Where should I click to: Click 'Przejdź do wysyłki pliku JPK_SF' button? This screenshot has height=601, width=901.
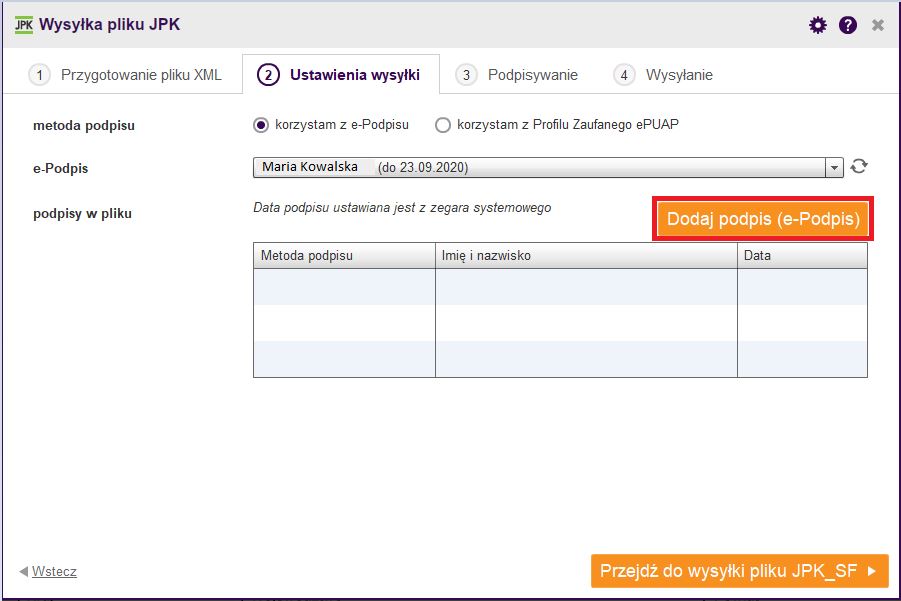click(x=740, y=571)
